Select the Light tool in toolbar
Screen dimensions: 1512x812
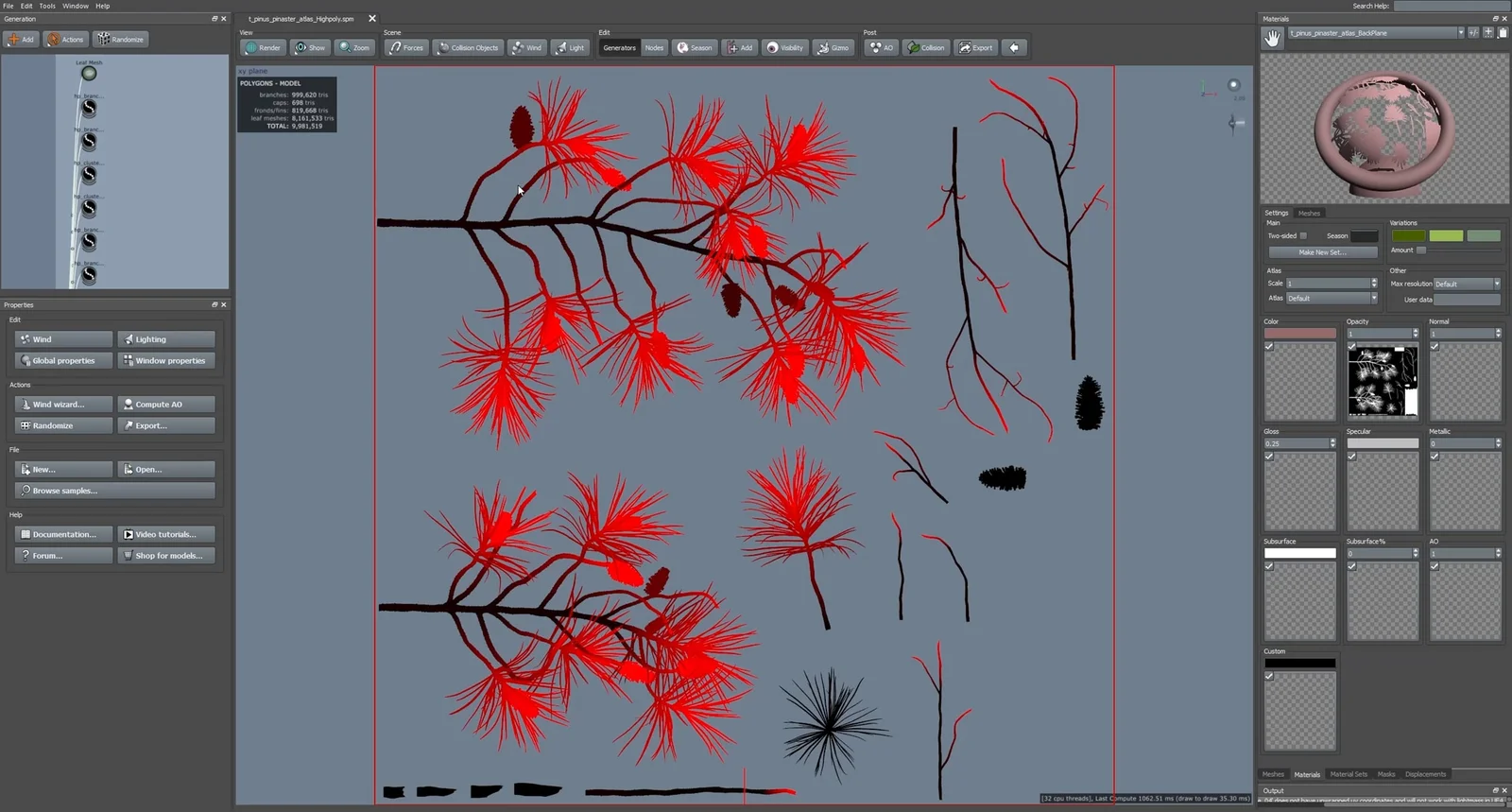(x=570, y=47)
